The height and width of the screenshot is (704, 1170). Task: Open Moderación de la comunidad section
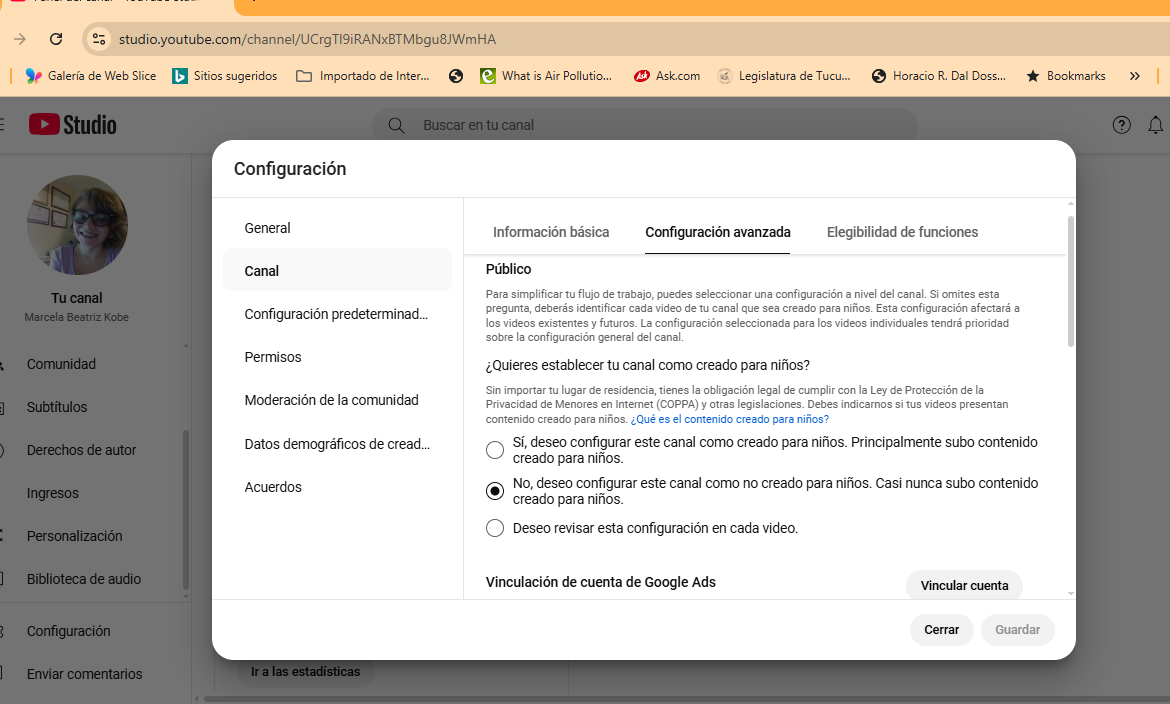click(337, 400)
